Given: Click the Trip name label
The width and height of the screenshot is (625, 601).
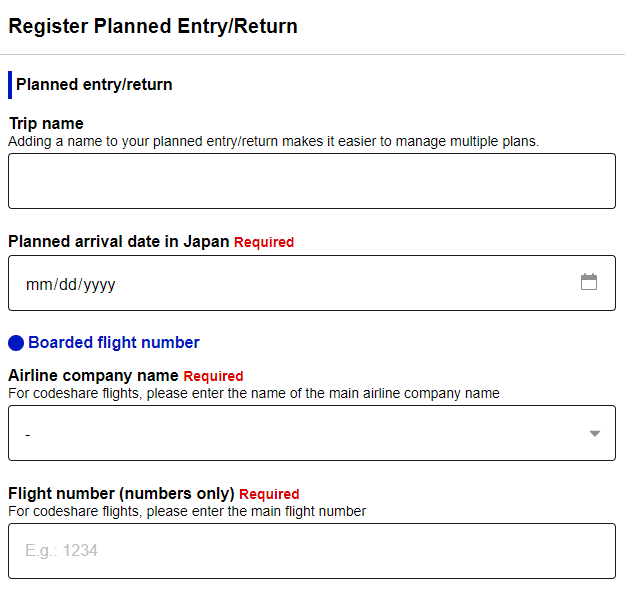Looking at the screenshot, I should tap(46, 124).
